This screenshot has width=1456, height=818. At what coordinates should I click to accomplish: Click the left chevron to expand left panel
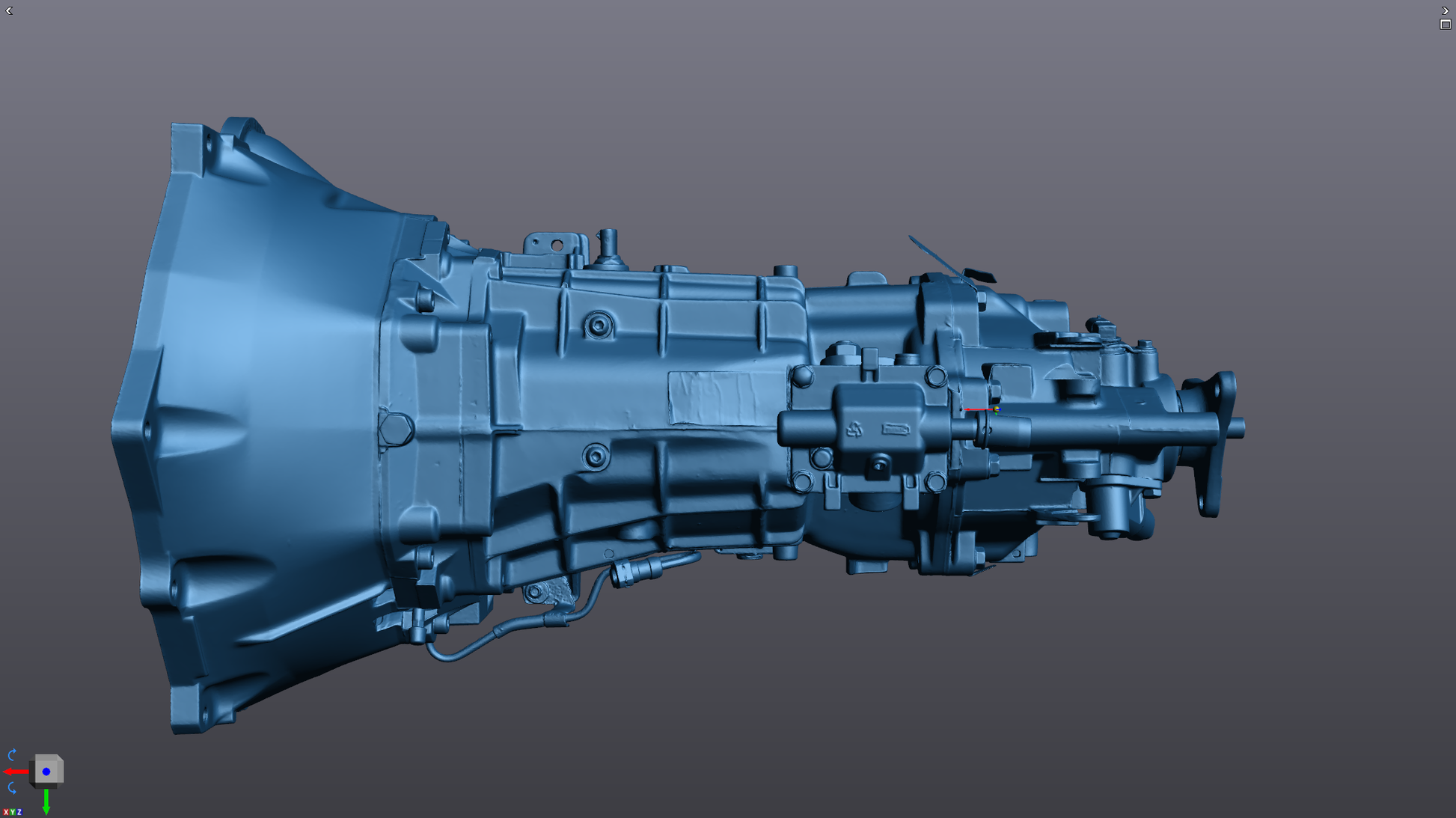click(9, 10)
